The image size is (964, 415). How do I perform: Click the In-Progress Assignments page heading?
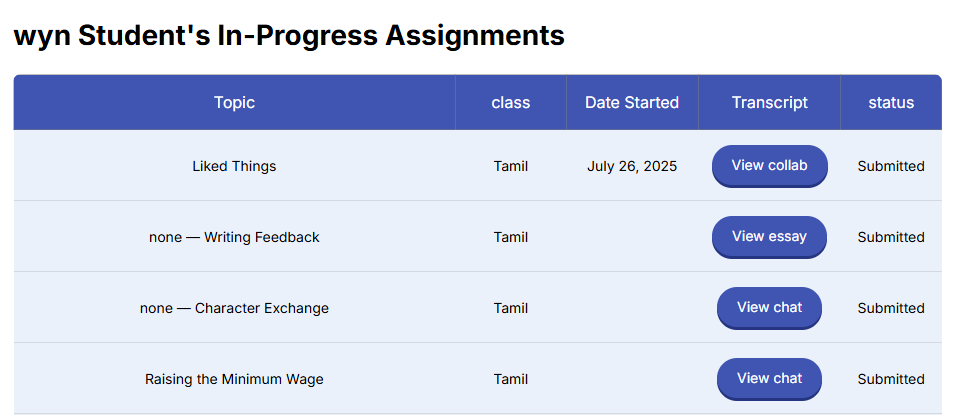(x=289, y=36)
